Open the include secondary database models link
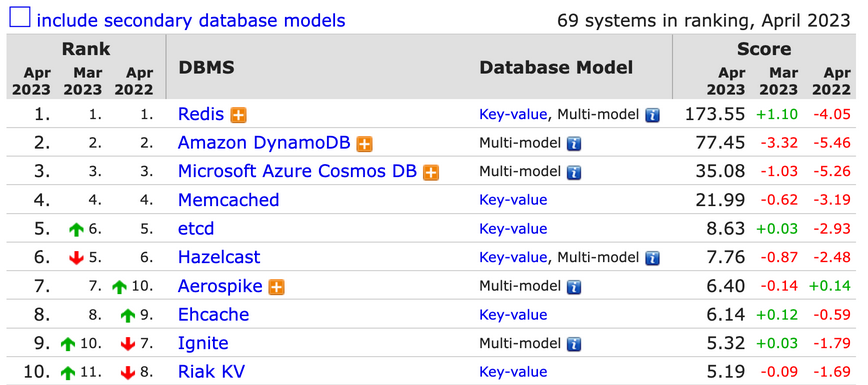The width and height of the screenshot is (868, 385). tap(191, 20)
